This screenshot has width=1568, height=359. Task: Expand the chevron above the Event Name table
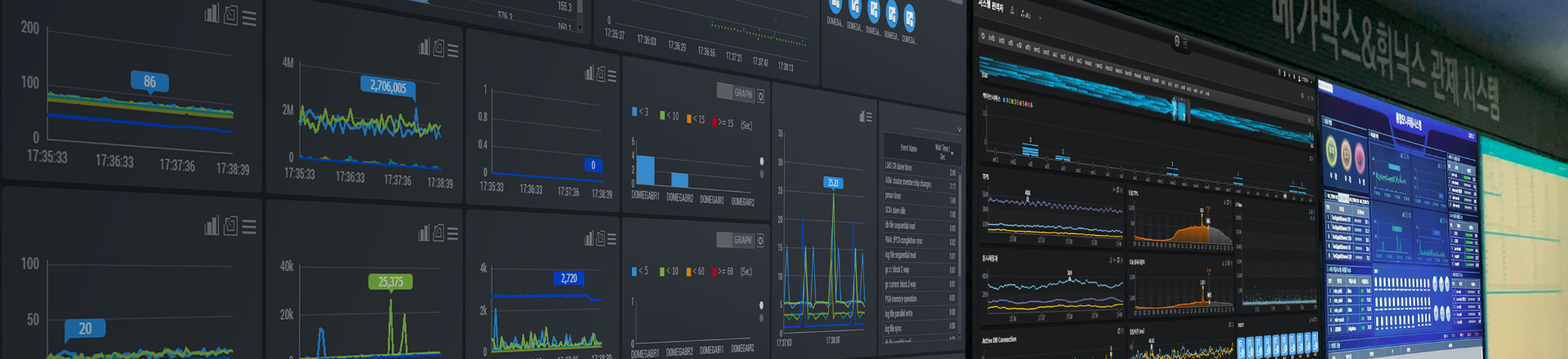coord(960,130)
